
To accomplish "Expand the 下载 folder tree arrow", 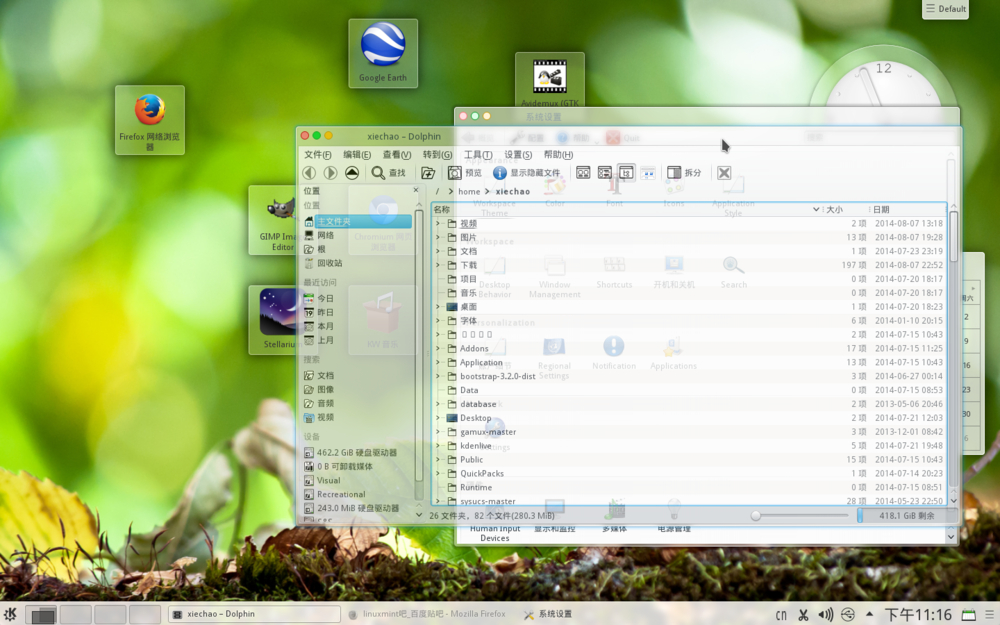I will click(x=438, y=265).
